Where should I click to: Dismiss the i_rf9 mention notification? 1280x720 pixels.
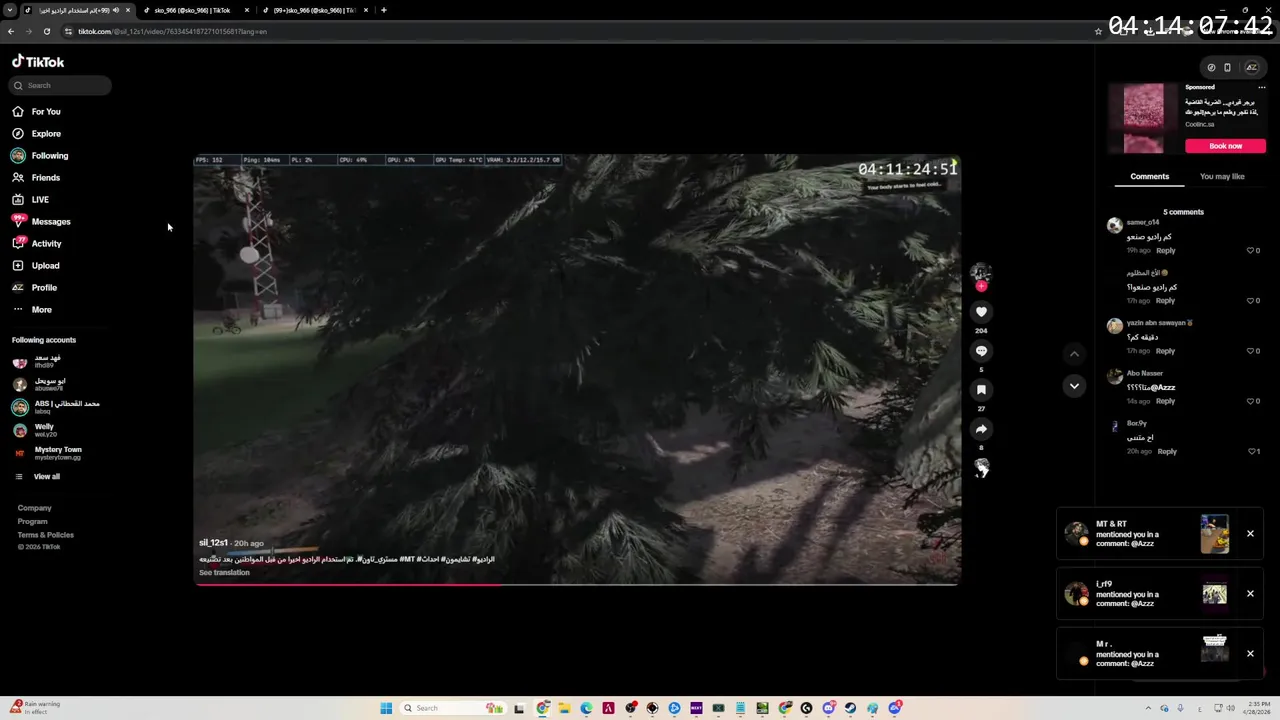1250,594
